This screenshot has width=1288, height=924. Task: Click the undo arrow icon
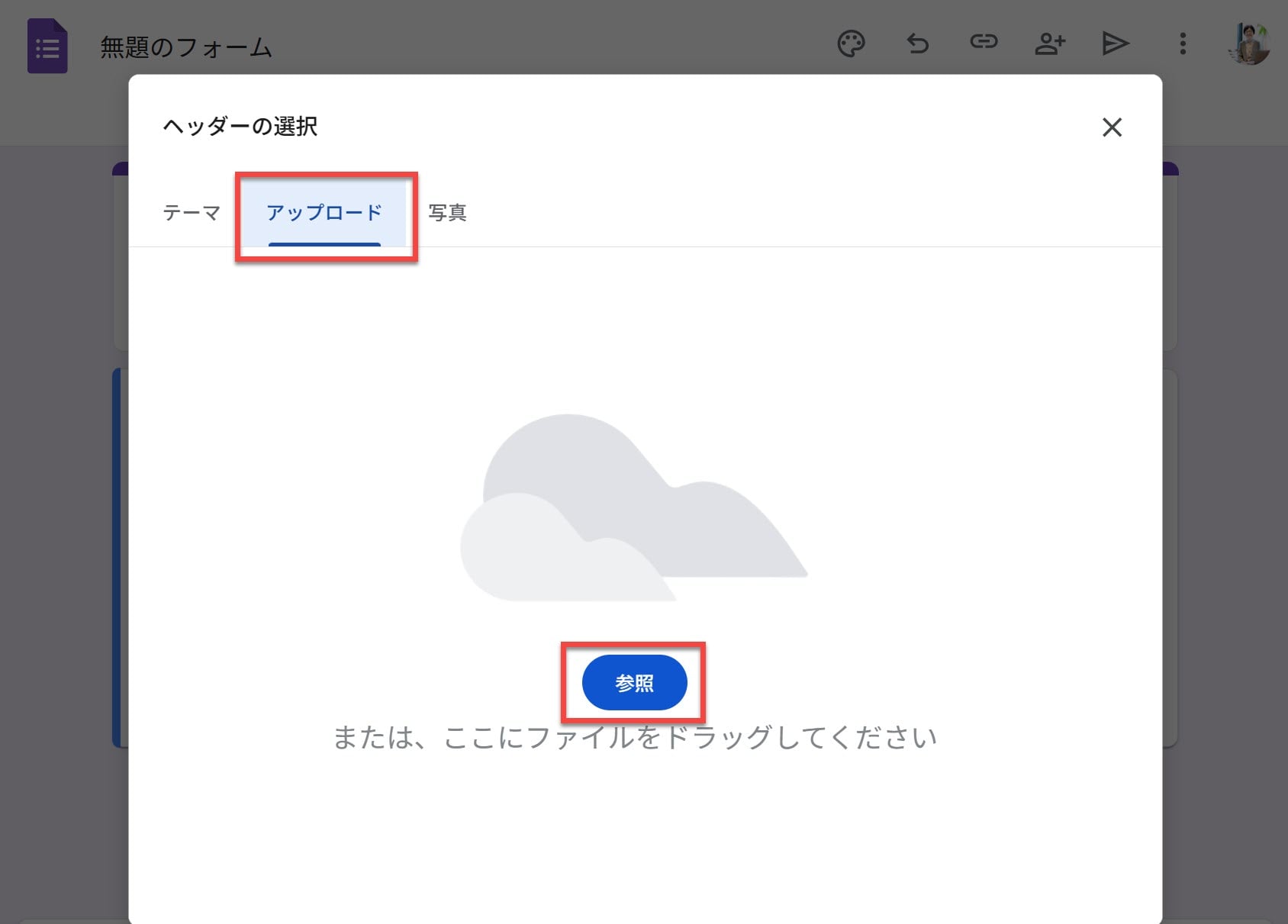pos(917,43)
